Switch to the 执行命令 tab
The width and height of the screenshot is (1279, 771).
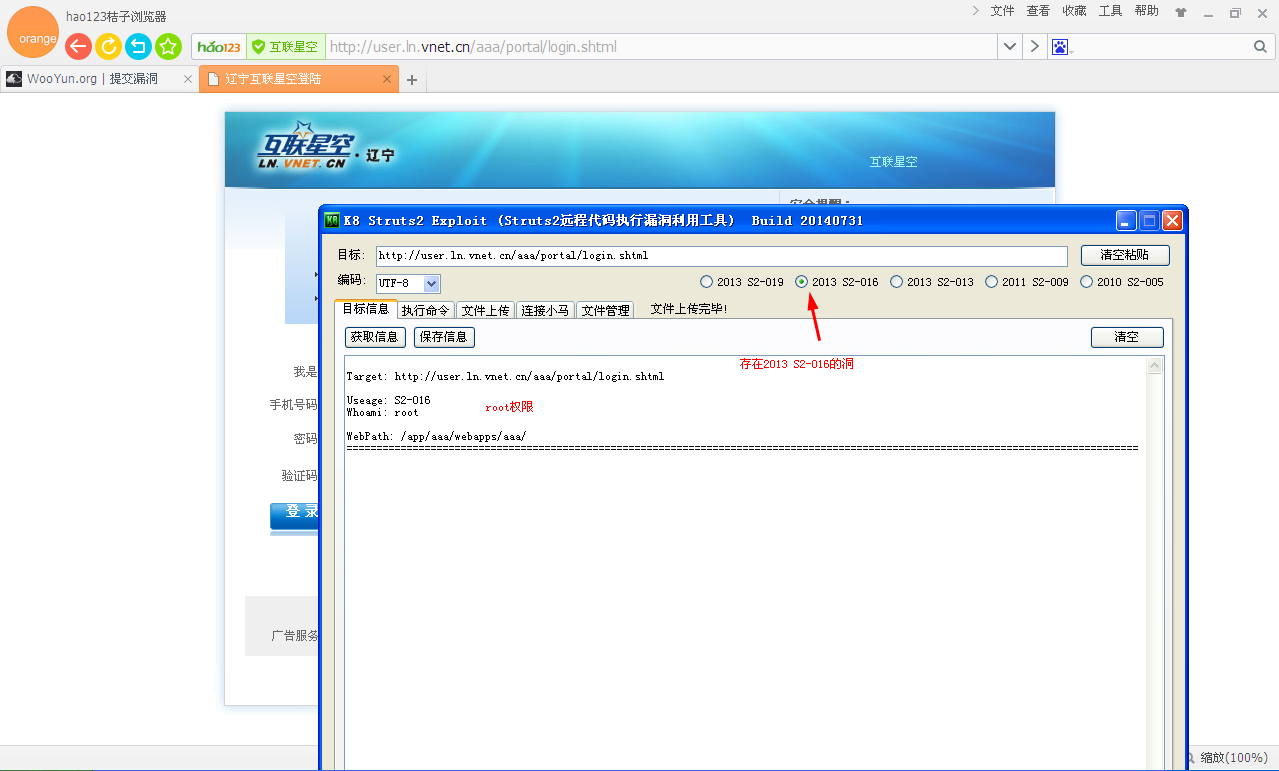pos(426,310)
